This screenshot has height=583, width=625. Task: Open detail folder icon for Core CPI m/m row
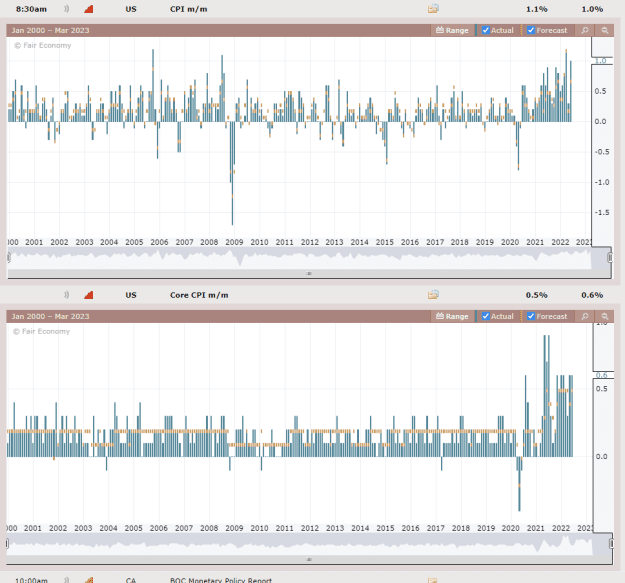click(433, 295)
